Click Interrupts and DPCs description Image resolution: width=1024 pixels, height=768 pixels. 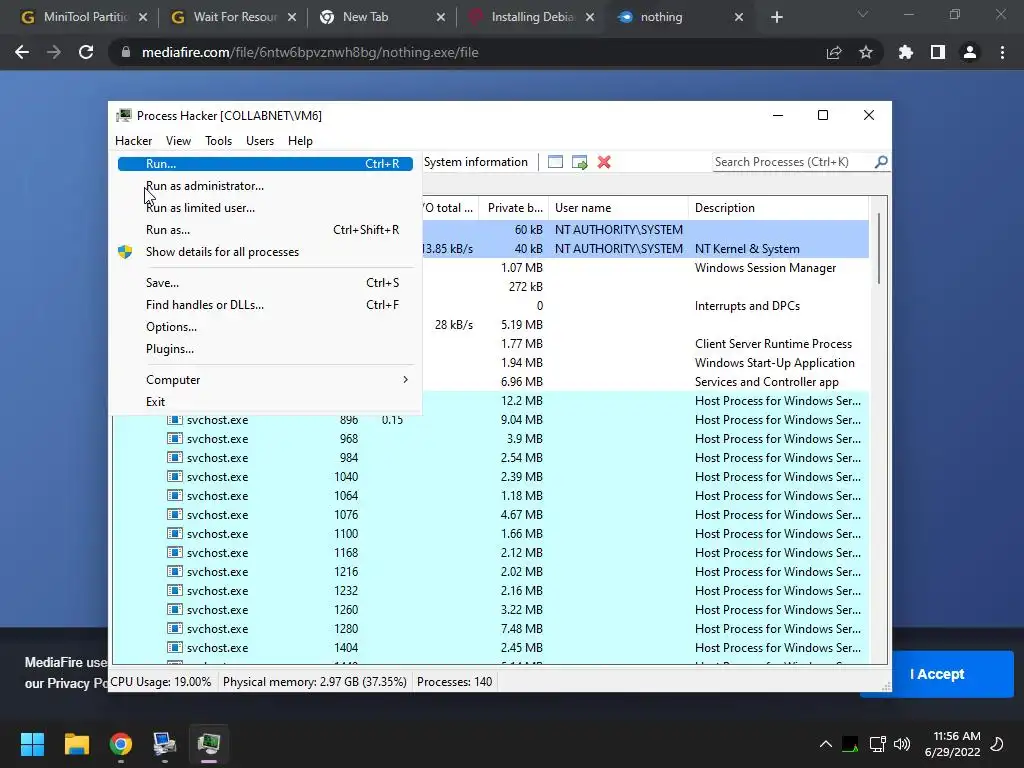[747, 306]
